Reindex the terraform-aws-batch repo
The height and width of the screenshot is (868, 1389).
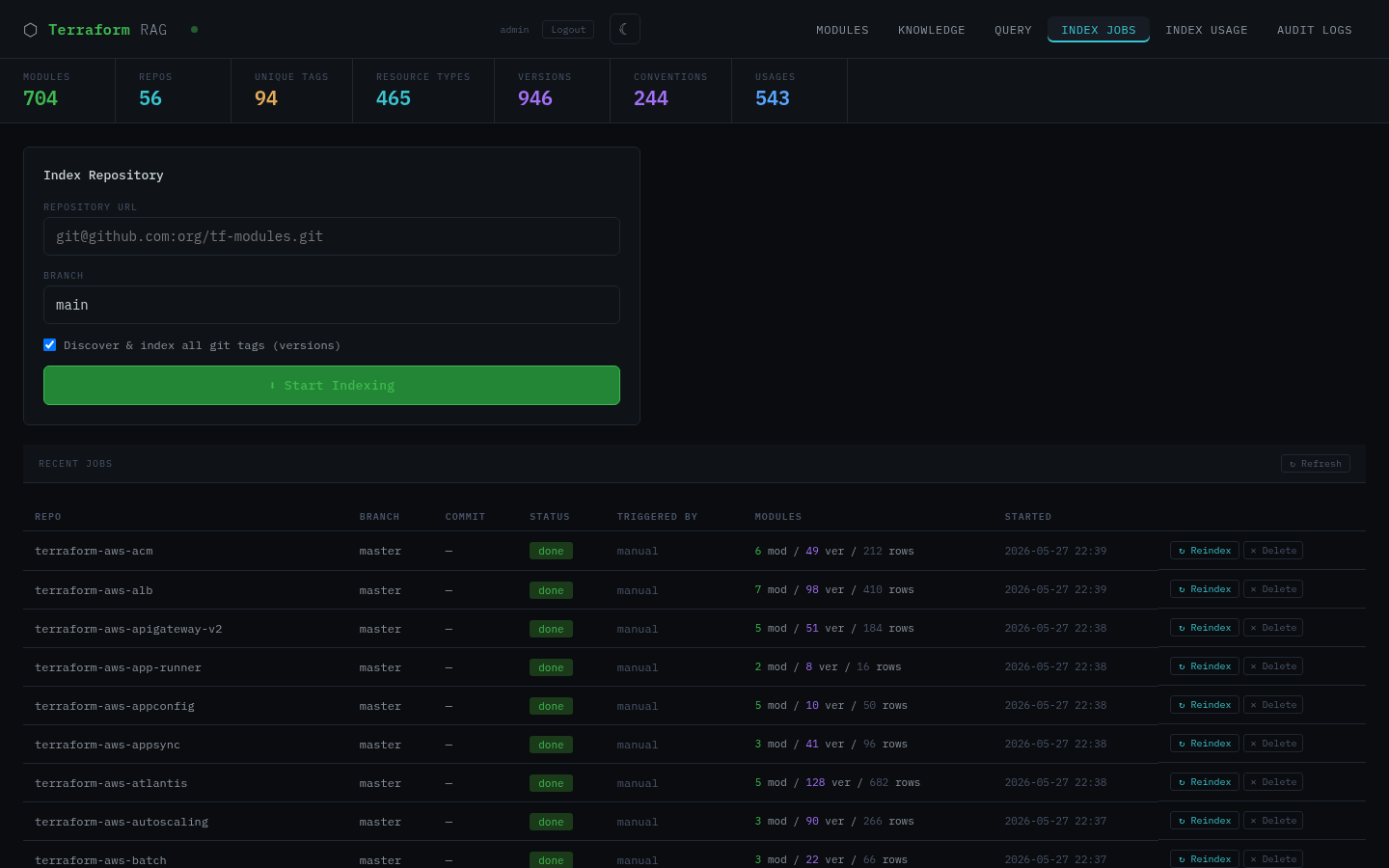pos(1205,859)
